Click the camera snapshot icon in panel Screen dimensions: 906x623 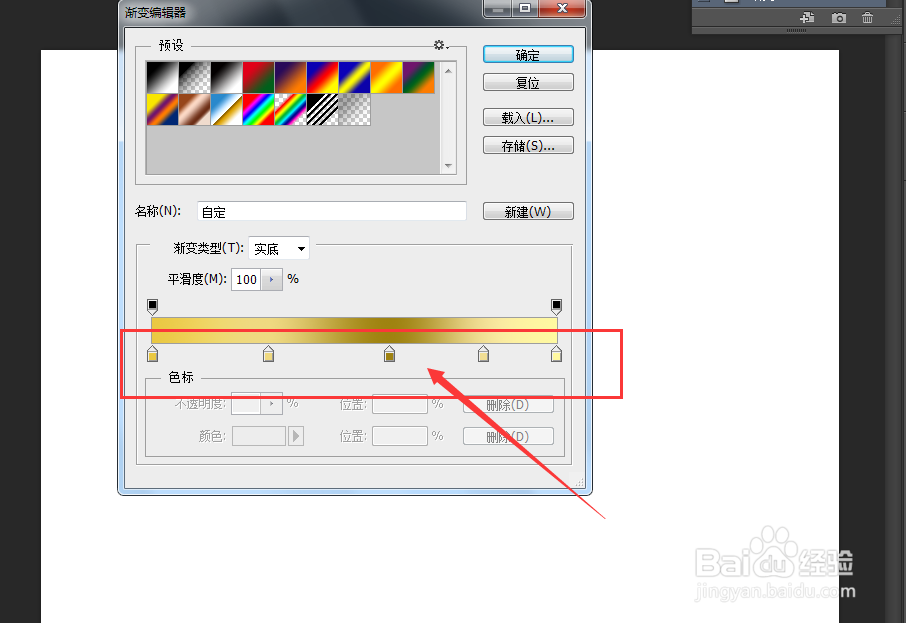coord(839,18)
